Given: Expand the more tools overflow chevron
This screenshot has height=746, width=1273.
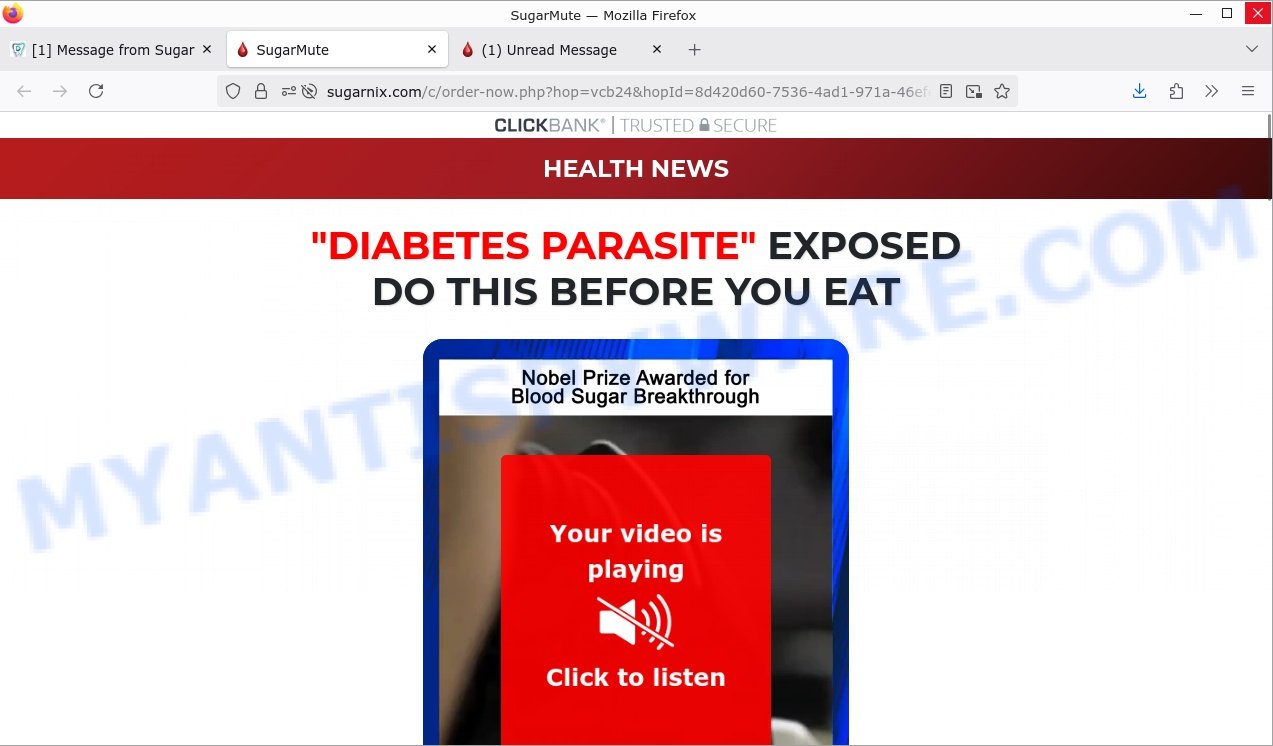Looking at the screenshot, I should point(1211,91).
